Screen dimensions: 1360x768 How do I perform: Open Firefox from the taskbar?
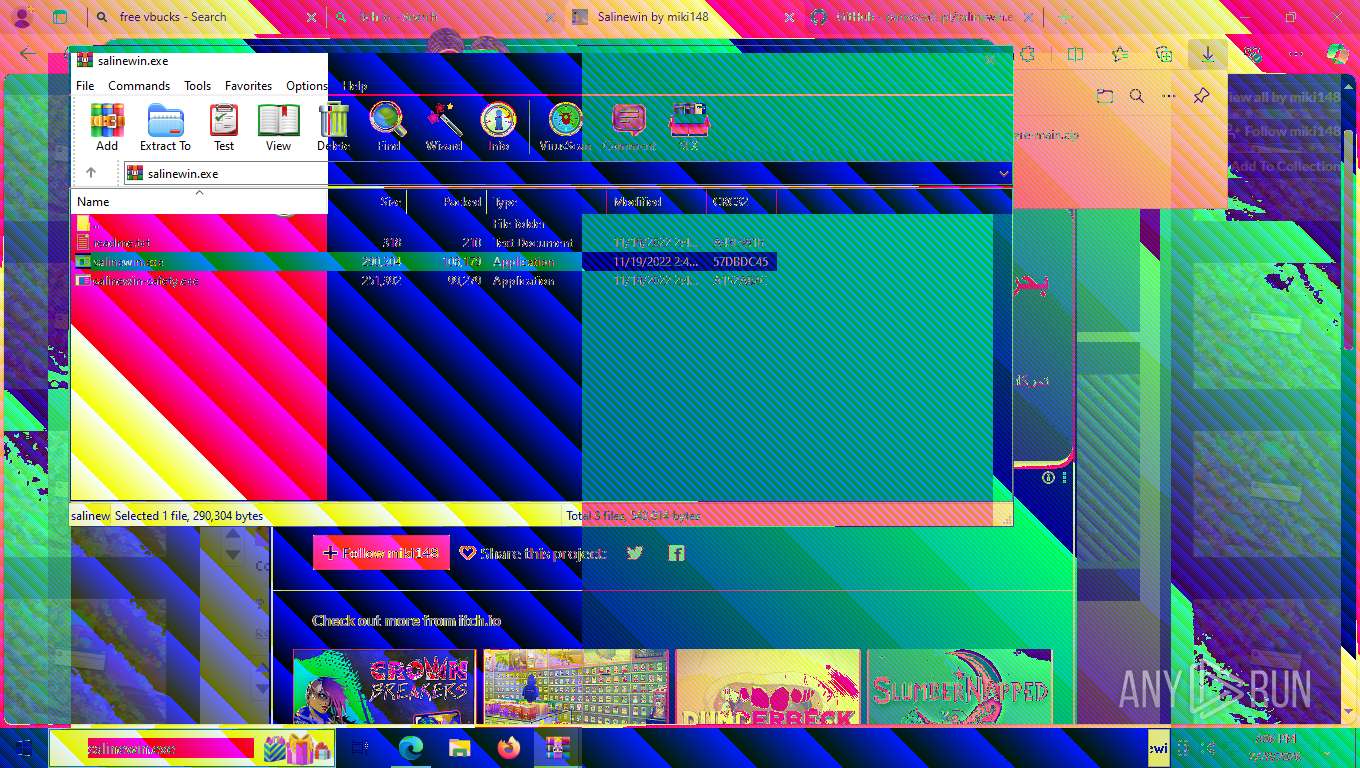coord(509,747)
